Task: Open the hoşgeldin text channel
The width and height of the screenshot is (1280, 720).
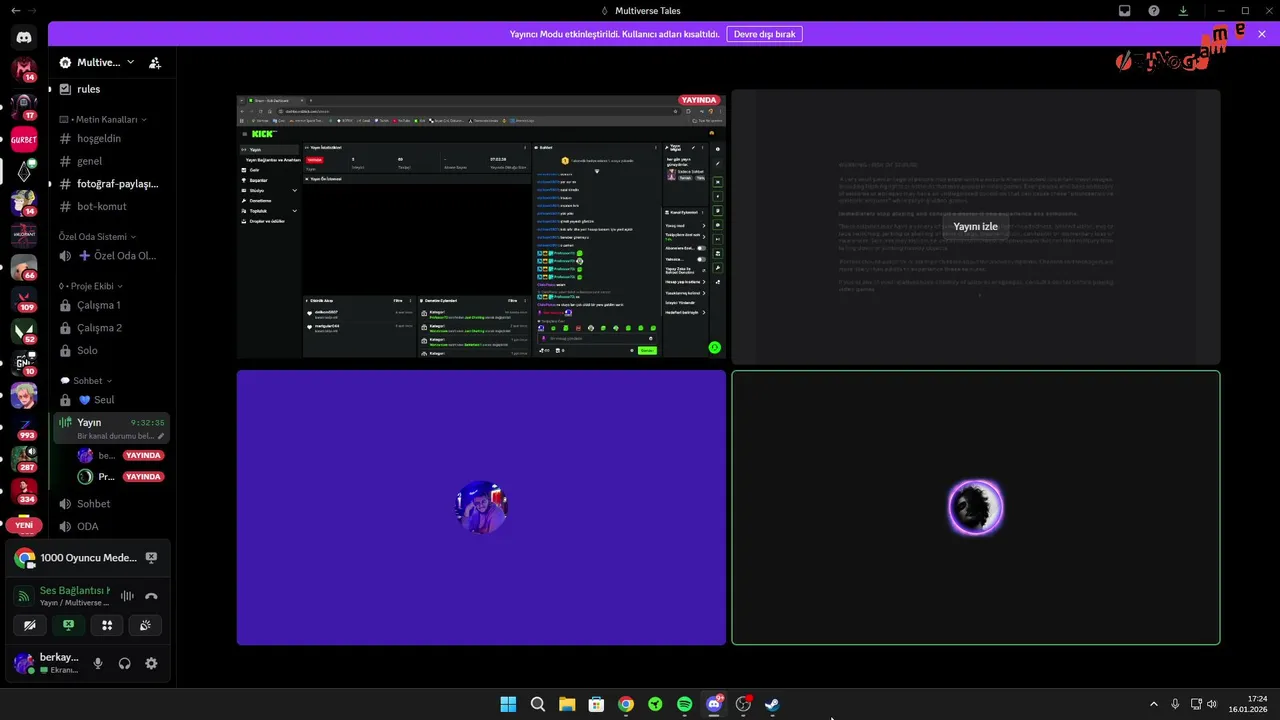Action: [112, 139]
